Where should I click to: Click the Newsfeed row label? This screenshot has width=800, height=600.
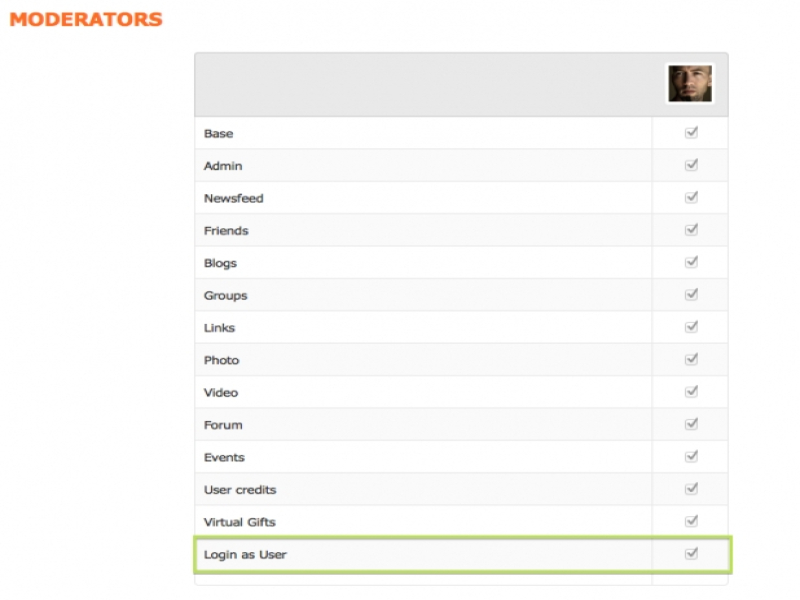[x=234, y=198]
